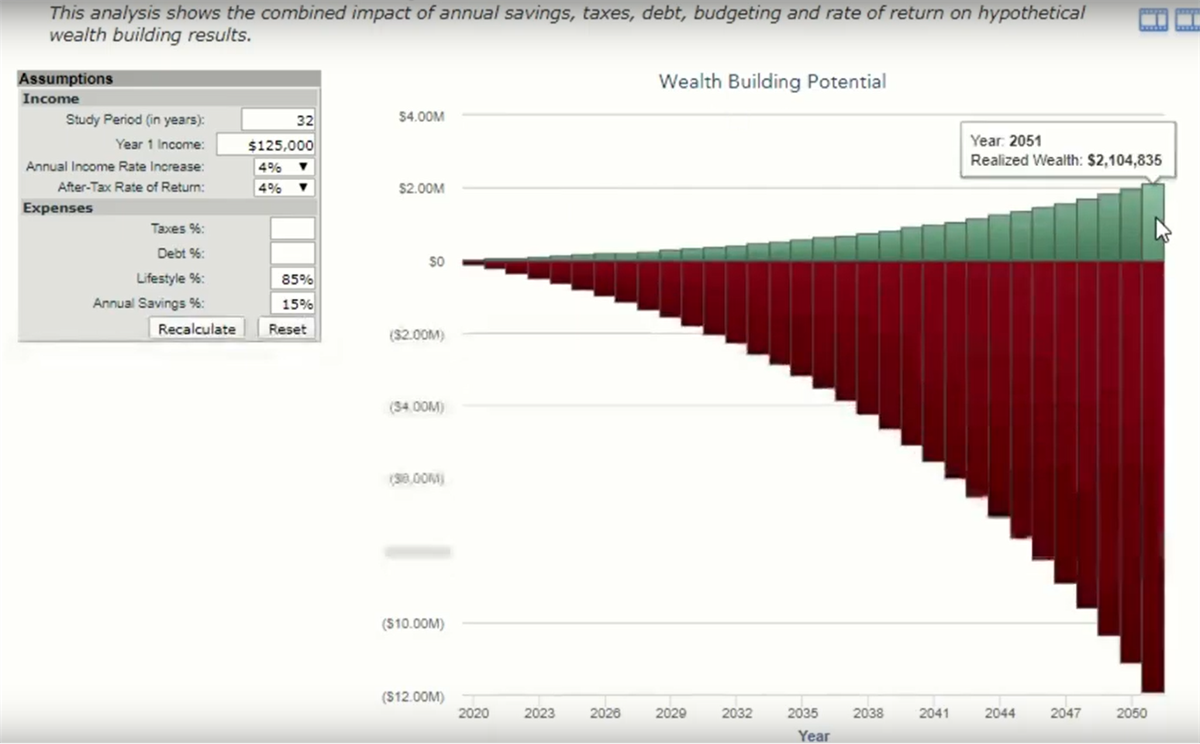This screenshot has height=744, width=1200.
Task: Click the left film-strip video icon
Action: pos(1154,19)
